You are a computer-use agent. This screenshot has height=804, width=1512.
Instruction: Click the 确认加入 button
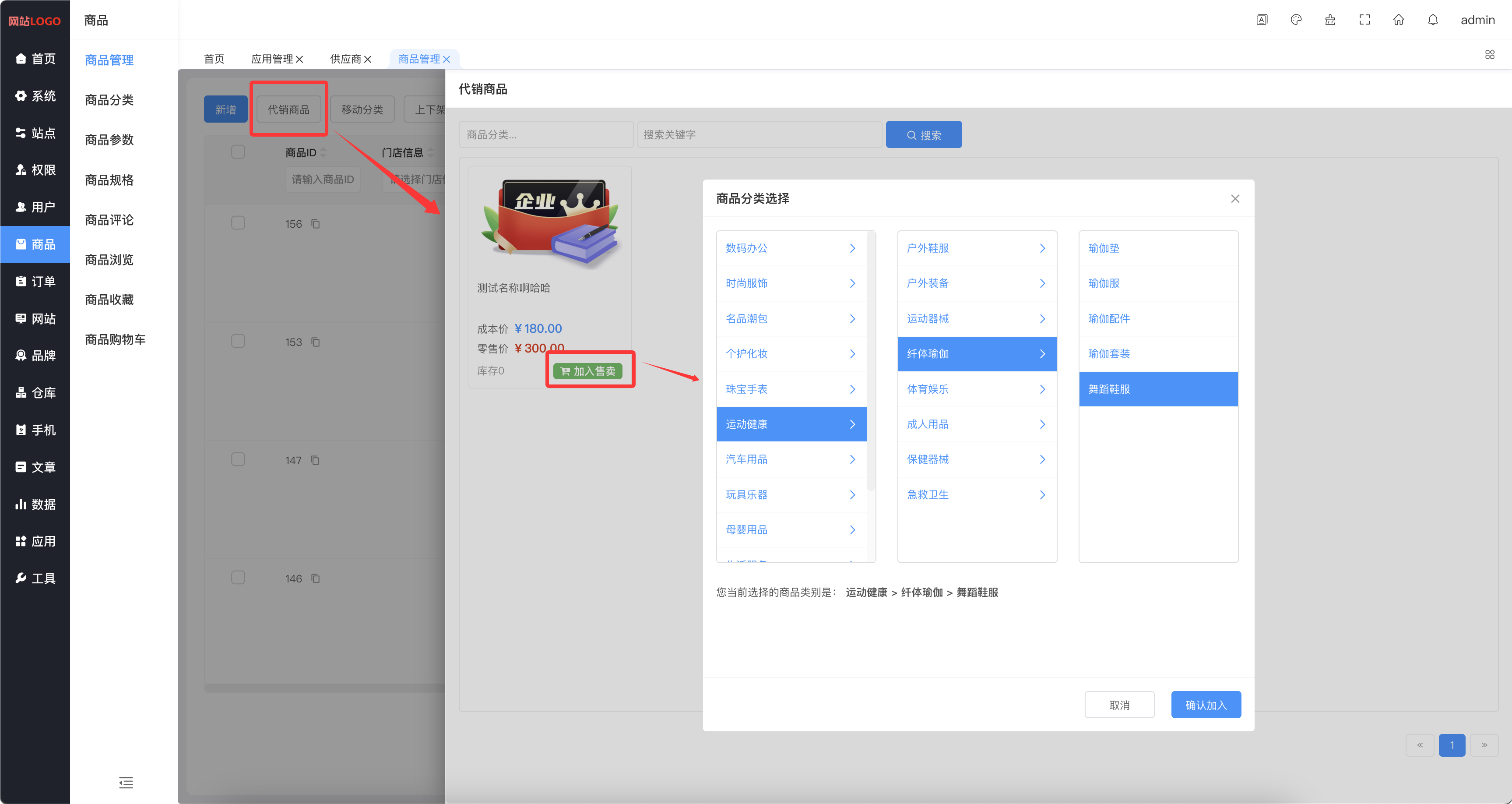(1206, 705)
